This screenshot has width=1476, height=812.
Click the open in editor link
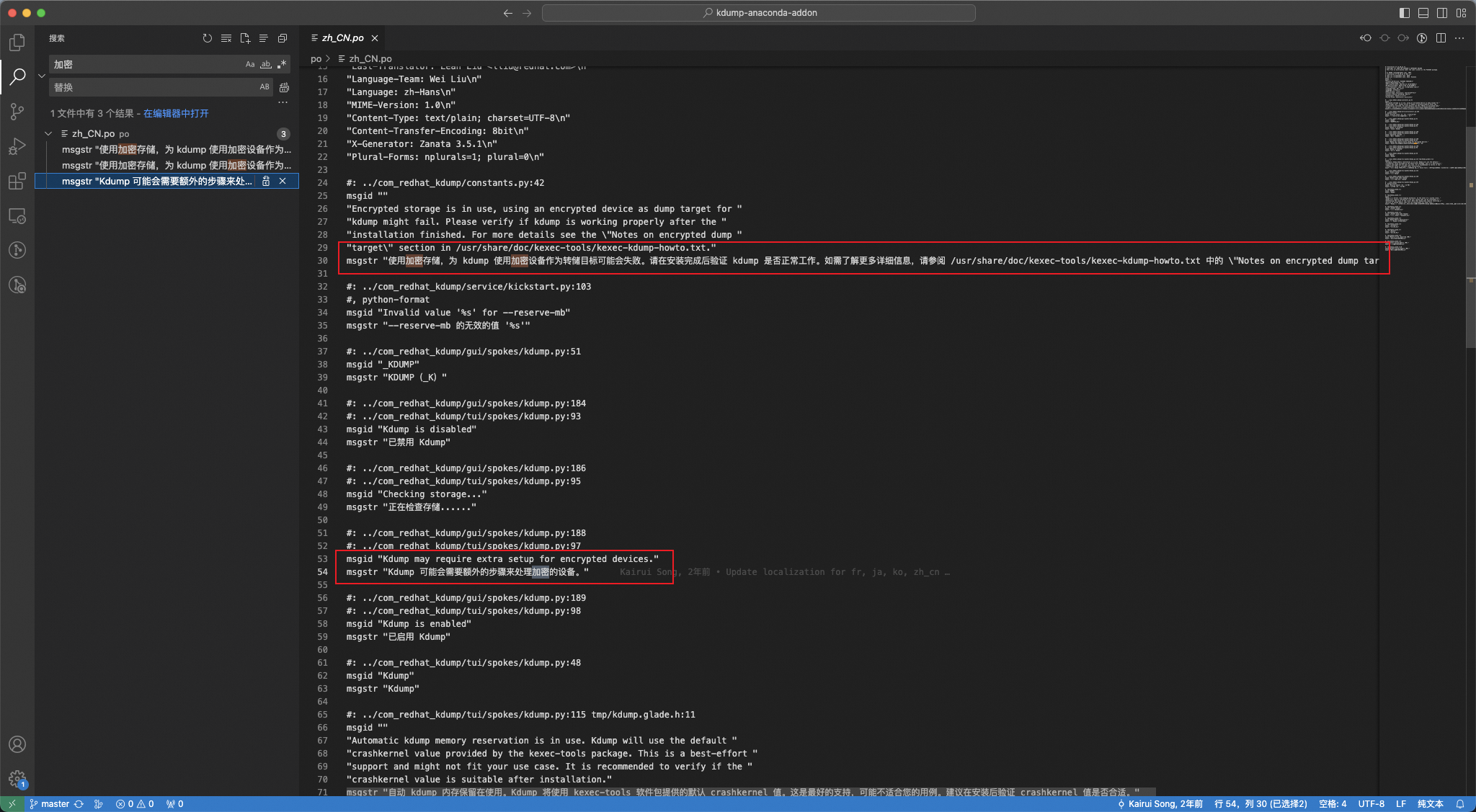pos(176,113)
